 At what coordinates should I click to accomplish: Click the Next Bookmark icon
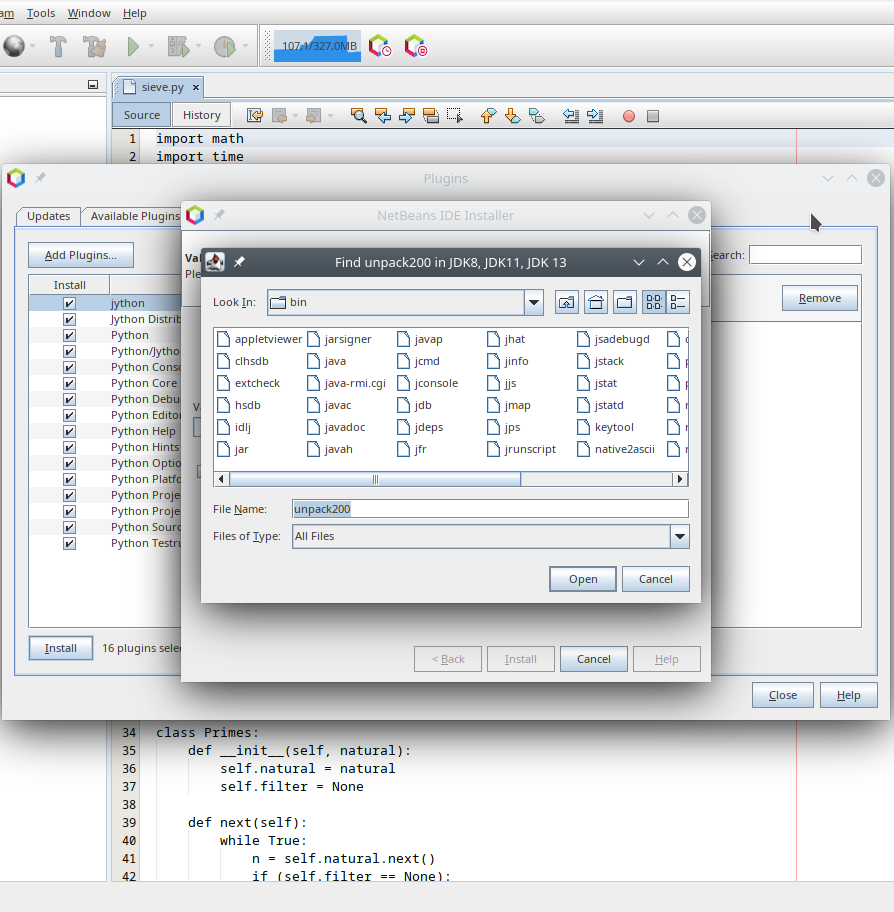[512, 116]
